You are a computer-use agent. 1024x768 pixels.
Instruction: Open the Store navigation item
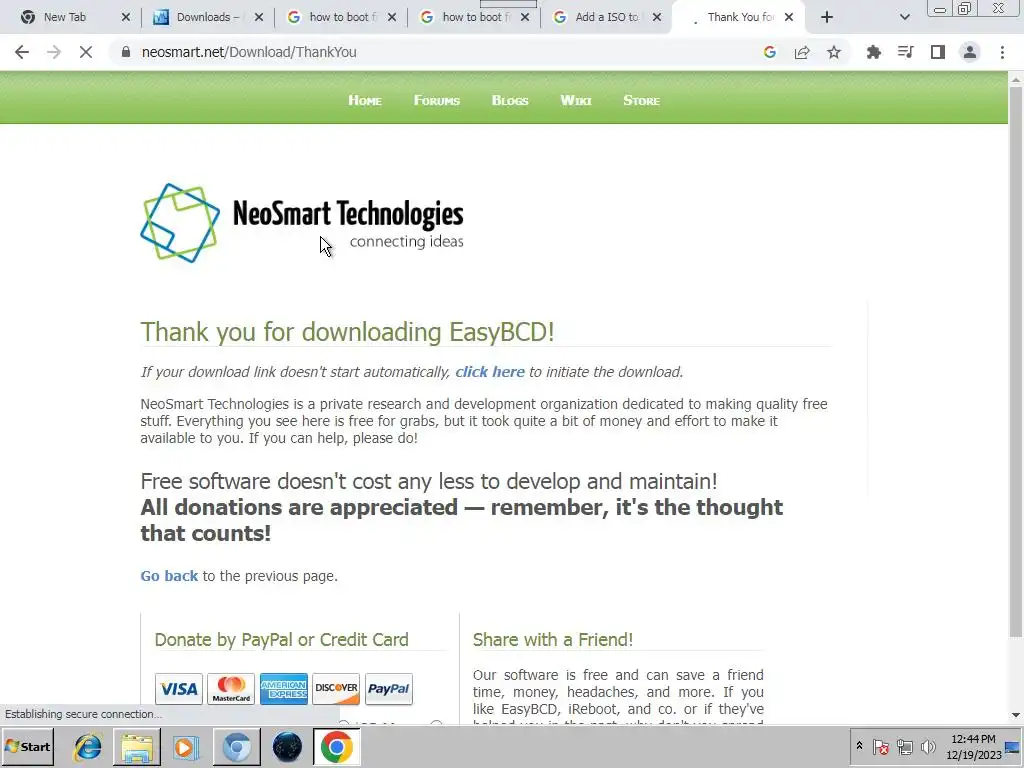[641, 101]
